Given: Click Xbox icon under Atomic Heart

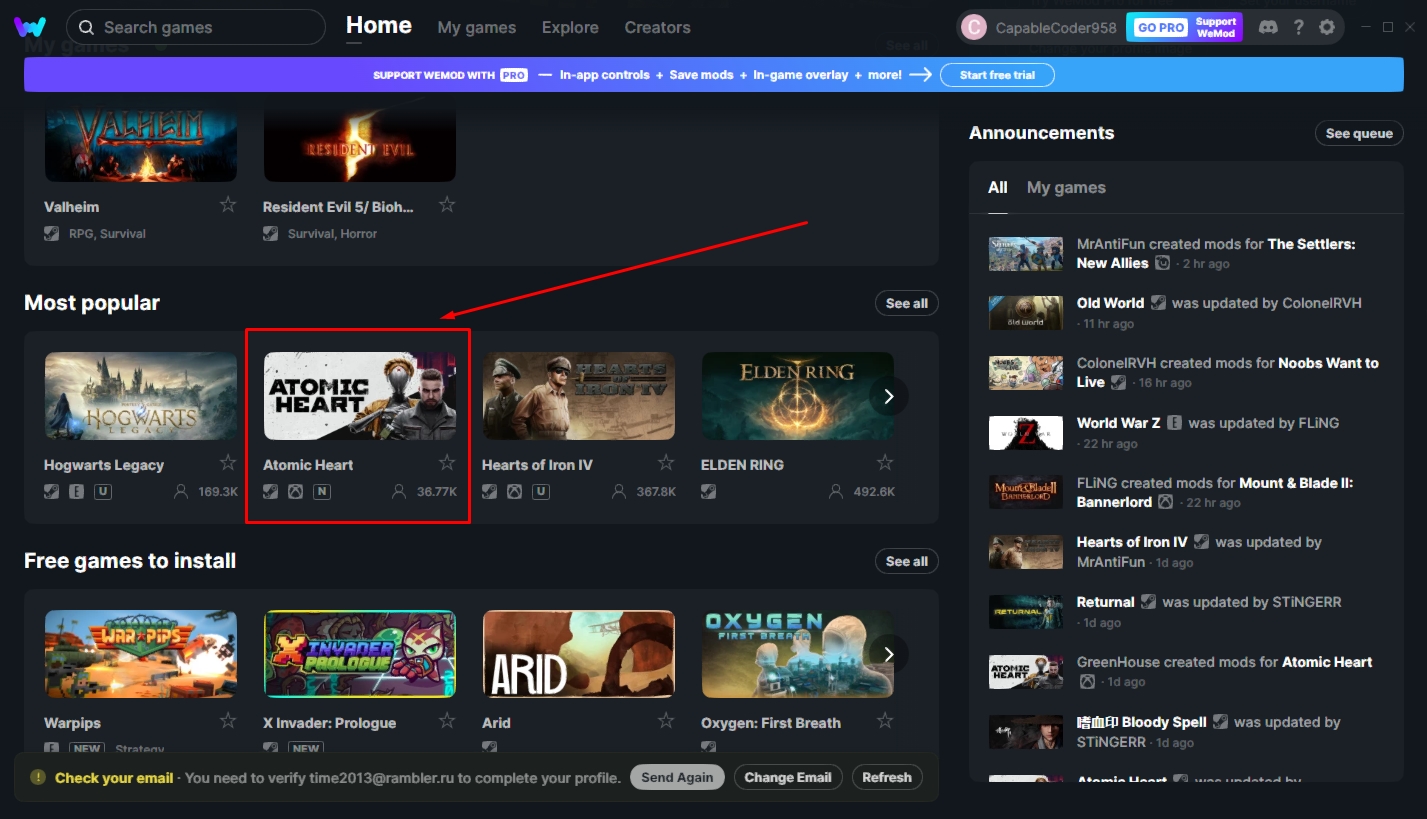Looking at the screenshot, I should 296,492.
